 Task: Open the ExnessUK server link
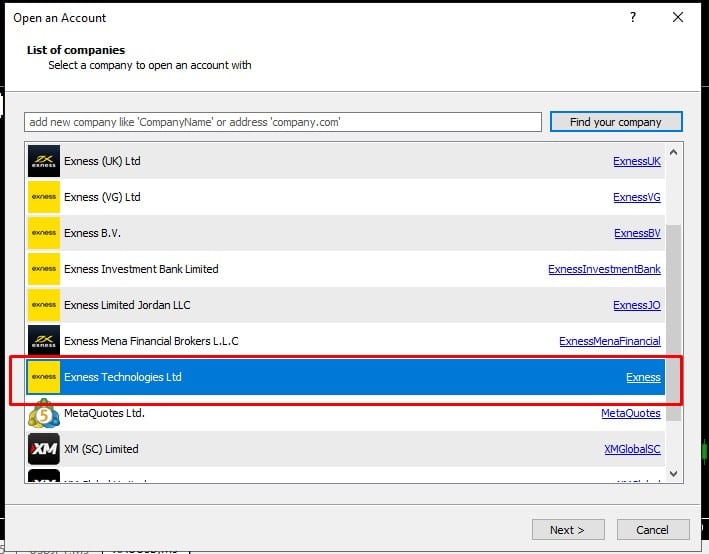tap(636, 161)
